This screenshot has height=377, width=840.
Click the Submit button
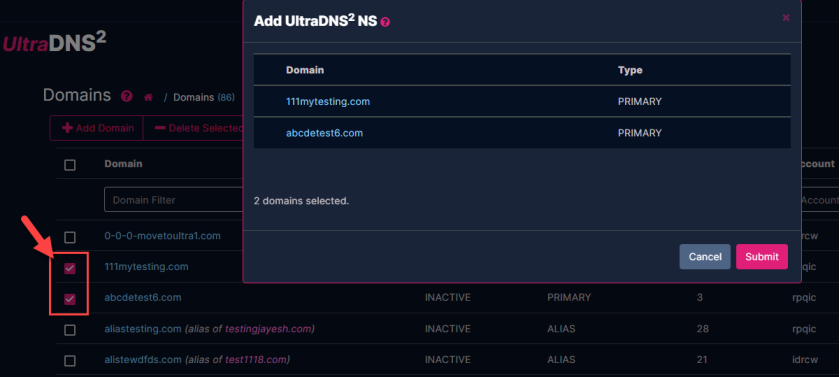(762, 257)
